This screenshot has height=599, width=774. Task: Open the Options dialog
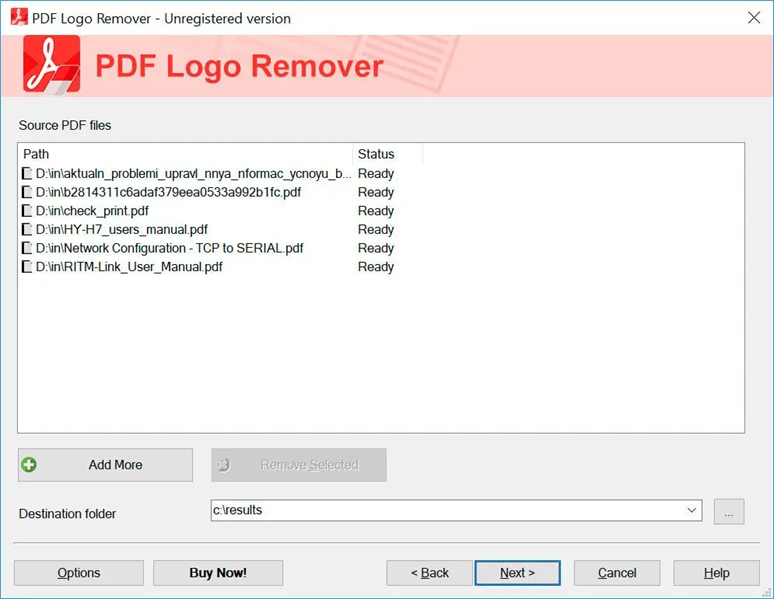click(x=79, y=573)
